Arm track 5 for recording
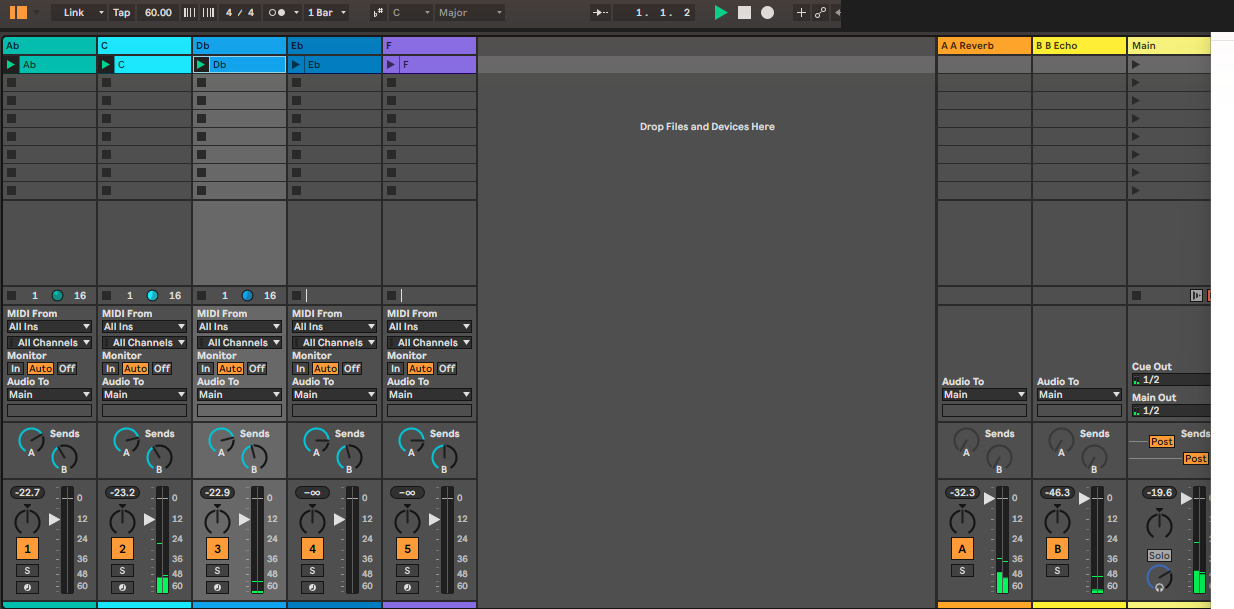This screenshot has height=609, width=1234. (x=408, y=587)
